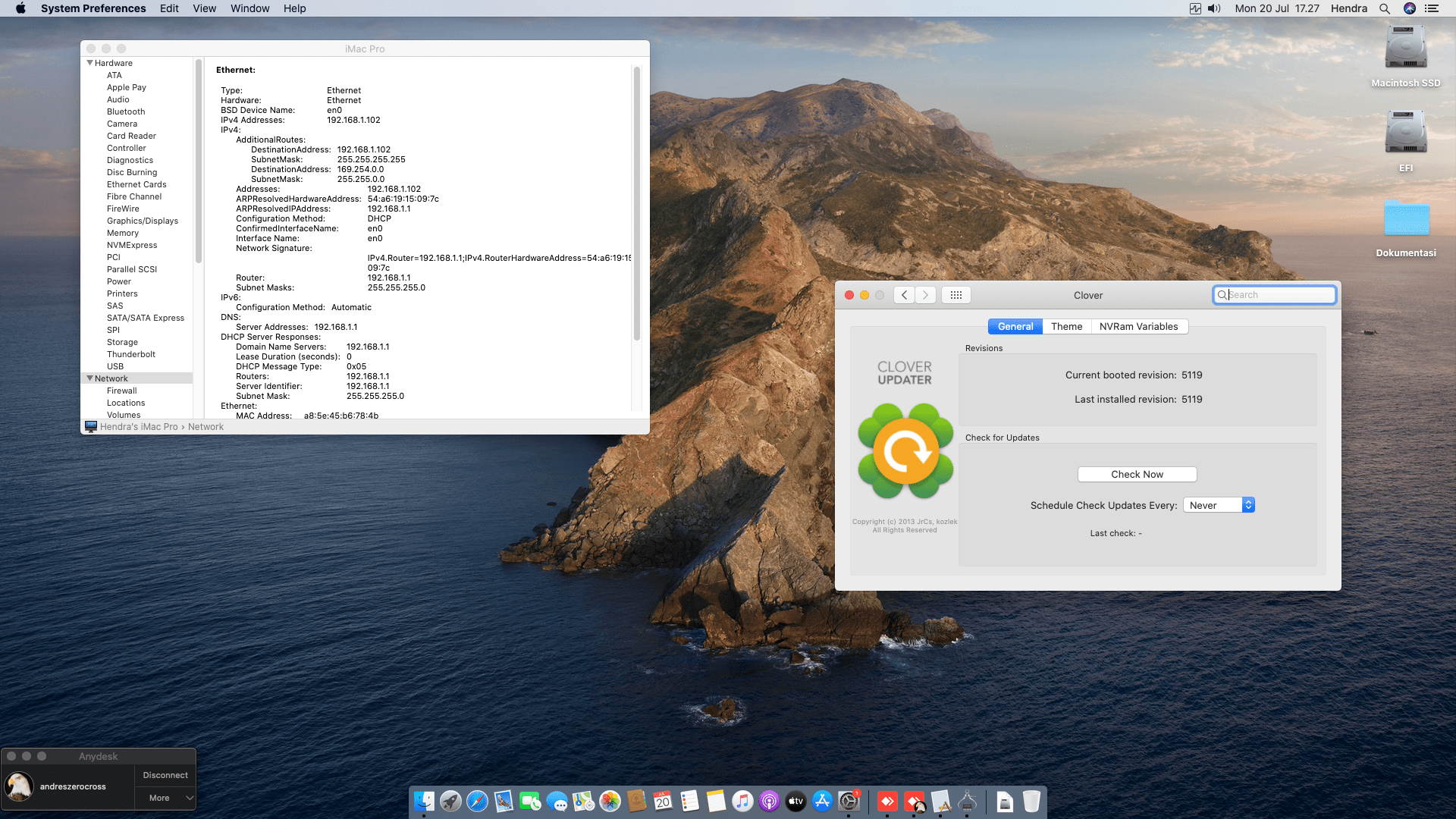Open the Window menu
Screen dimensions: 1456x819
point(250,8)
